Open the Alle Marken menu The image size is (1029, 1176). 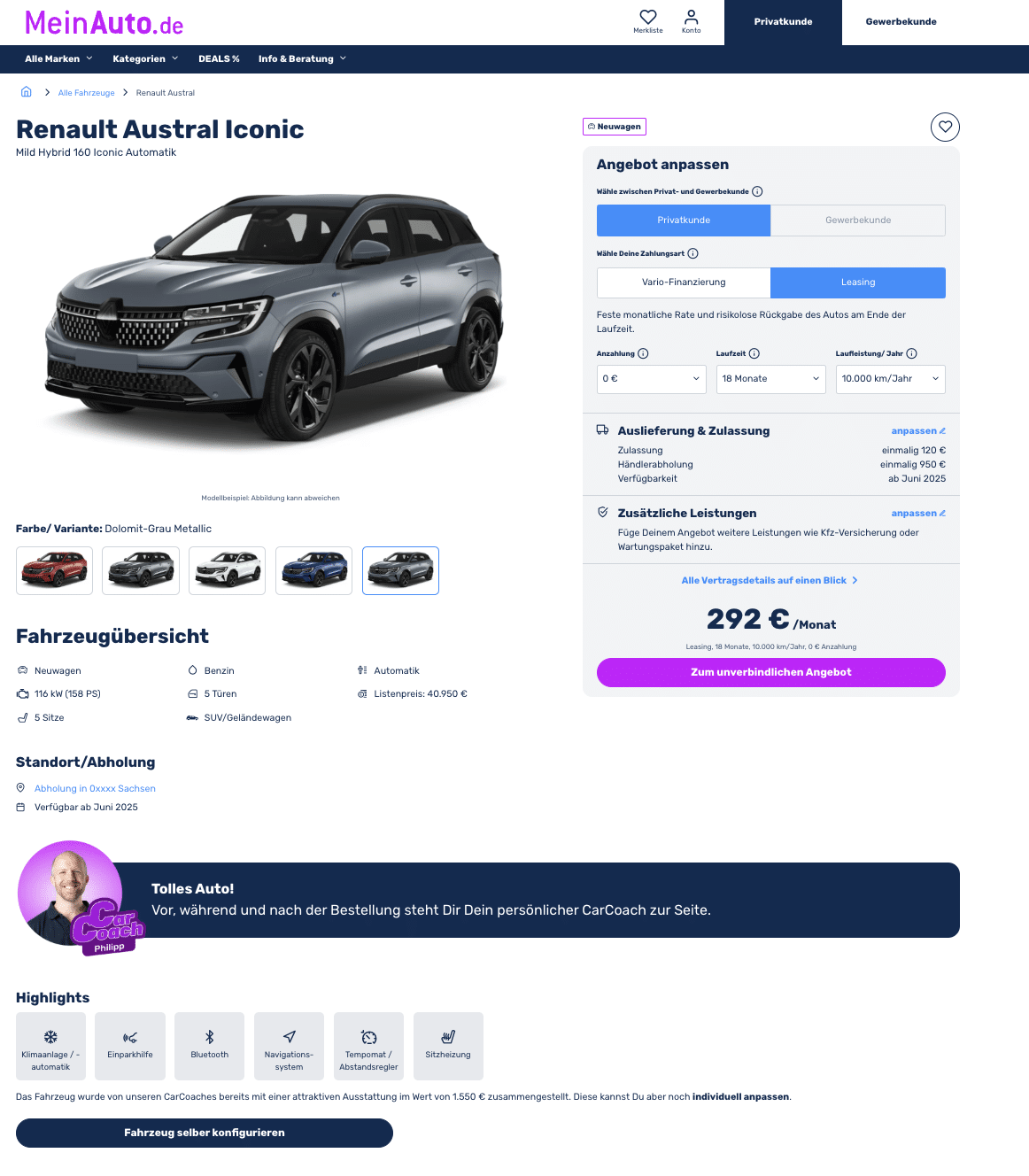pyautogui.click(x=58, y=58)
